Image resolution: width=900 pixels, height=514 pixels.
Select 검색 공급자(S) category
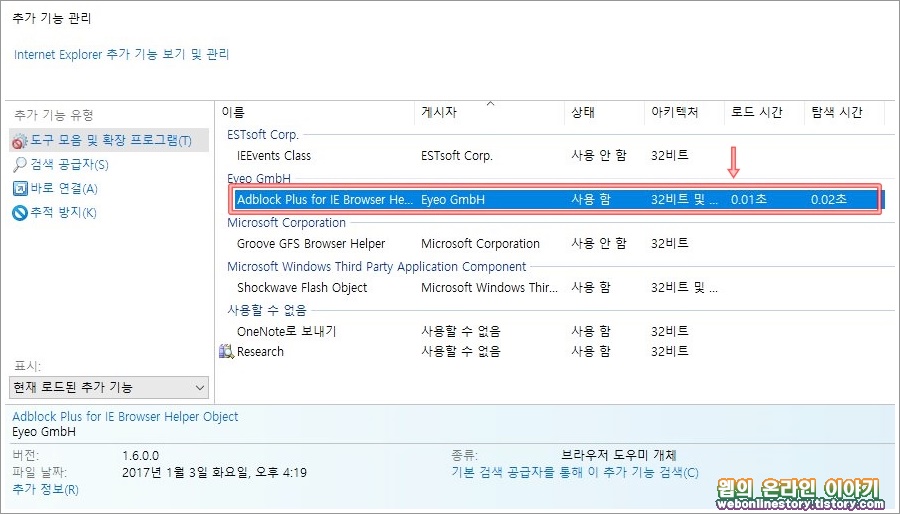69,165
